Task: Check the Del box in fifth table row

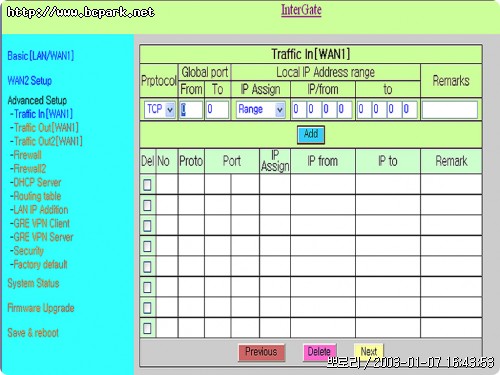Action: tap(147, 267)
